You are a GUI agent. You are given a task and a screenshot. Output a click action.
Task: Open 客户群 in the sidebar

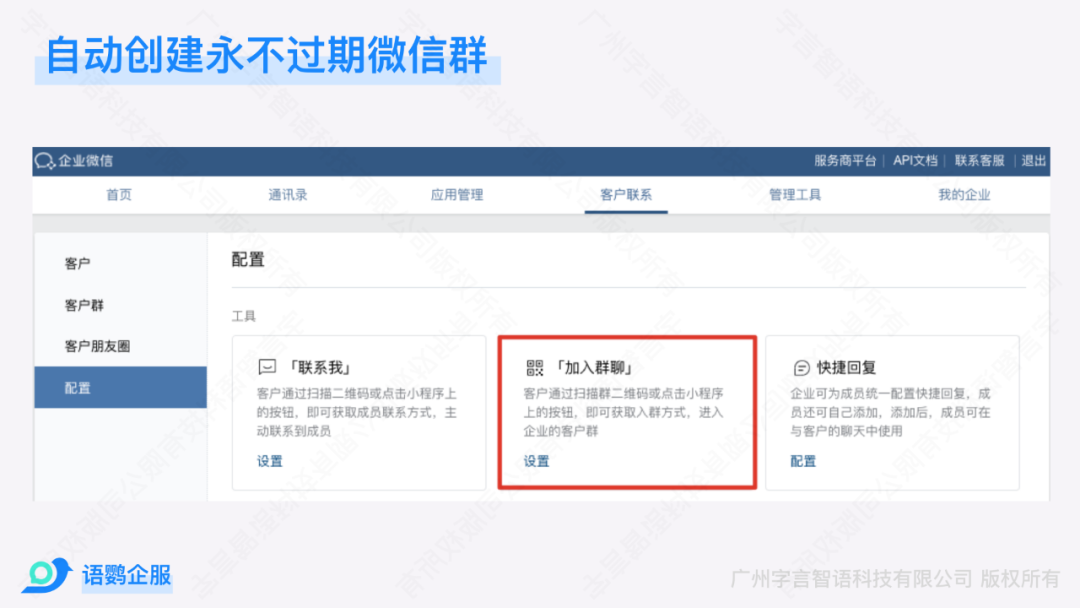(x=84, y=305)
